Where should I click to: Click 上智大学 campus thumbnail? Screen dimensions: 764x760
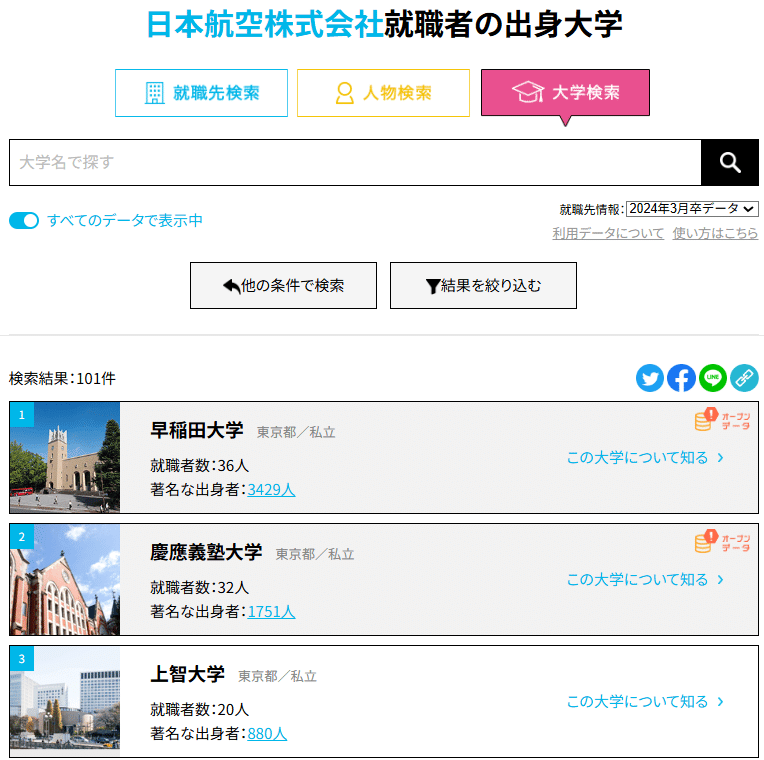pyautogui.click(x=65, y=701)
